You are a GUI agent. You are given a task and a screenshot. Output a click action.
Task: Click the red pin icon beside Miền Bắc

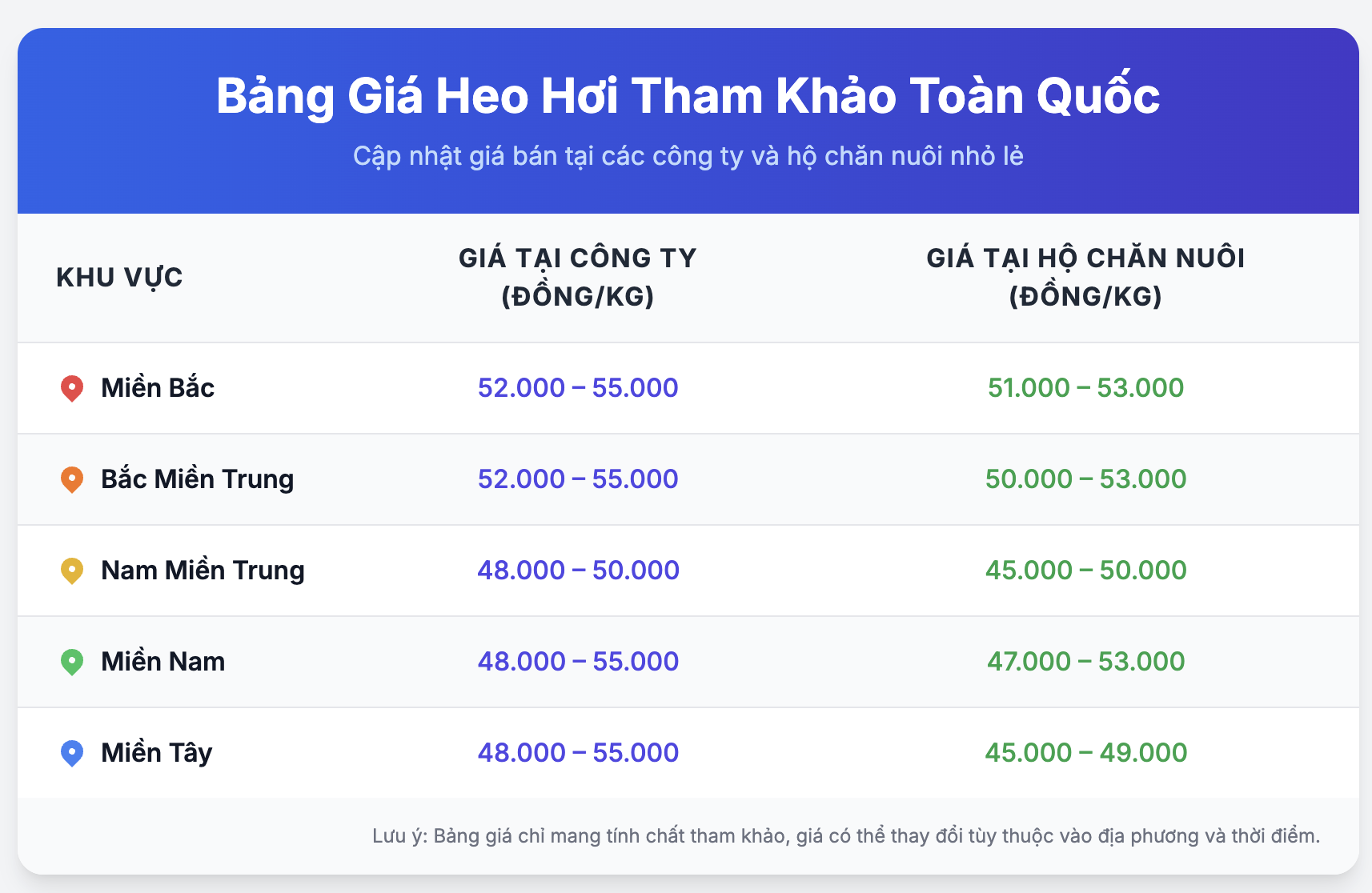point(72,388)
